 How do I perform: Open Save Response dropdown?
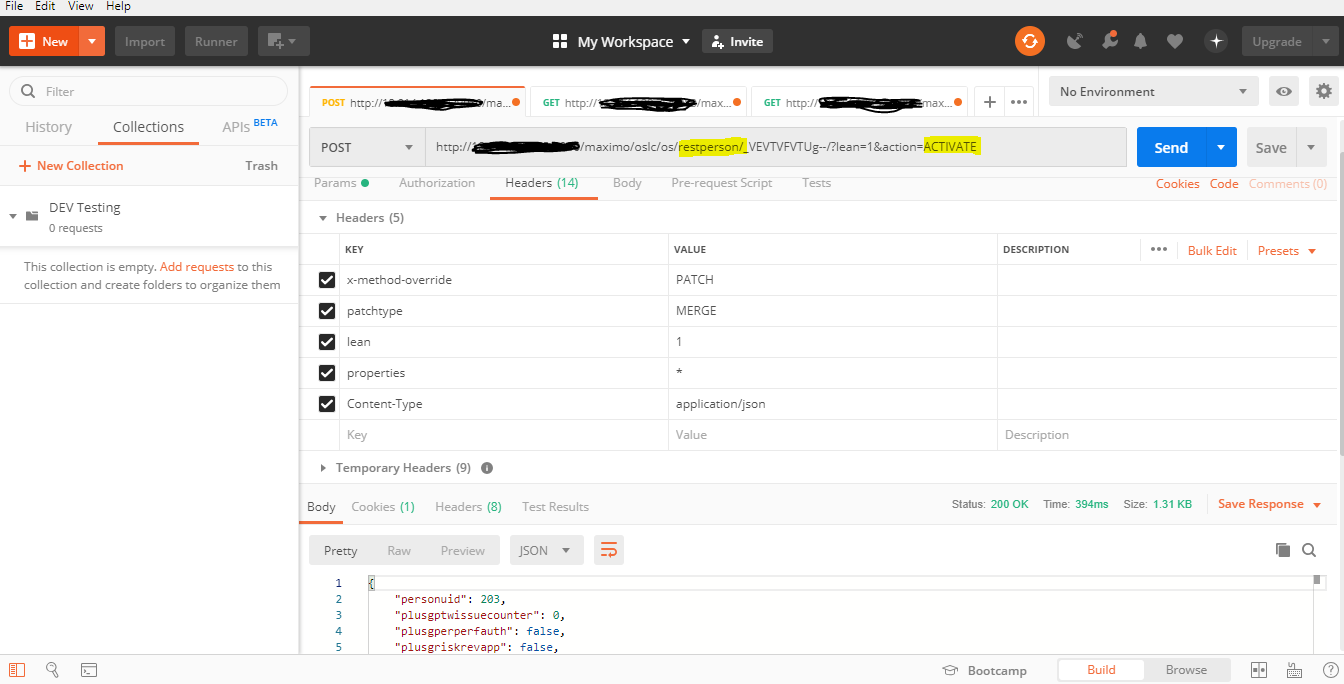pyautogui.click(x=1270, y=504)
